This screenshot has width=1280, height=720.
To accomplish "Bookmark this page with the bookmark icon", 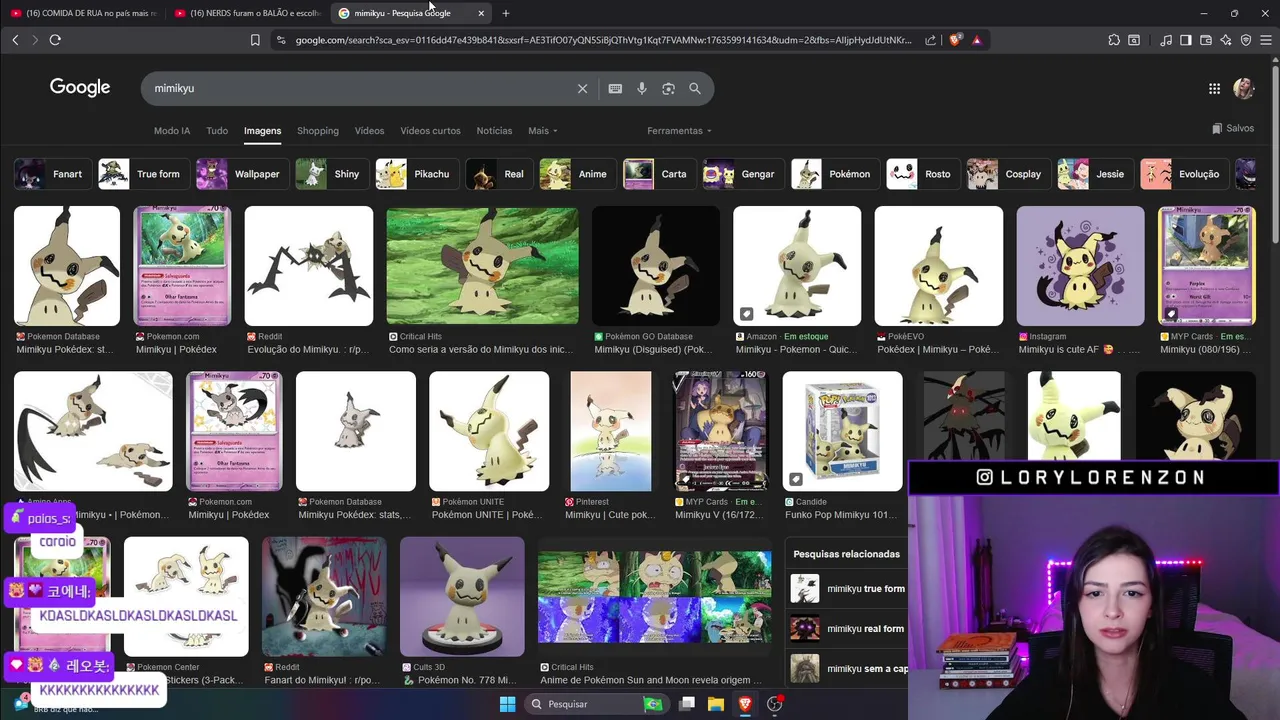I will (255, 40).
